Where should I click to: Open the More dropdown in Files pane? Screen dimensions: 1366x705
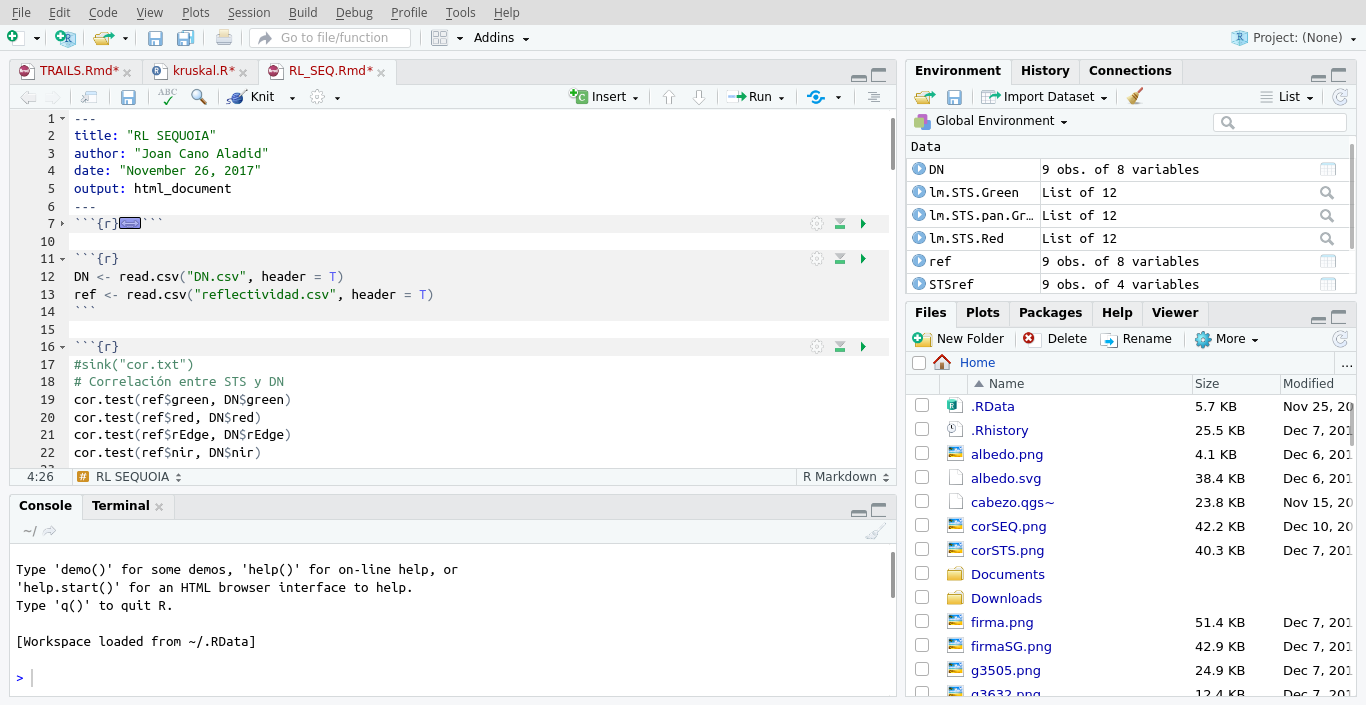(x=1226, y=339)
